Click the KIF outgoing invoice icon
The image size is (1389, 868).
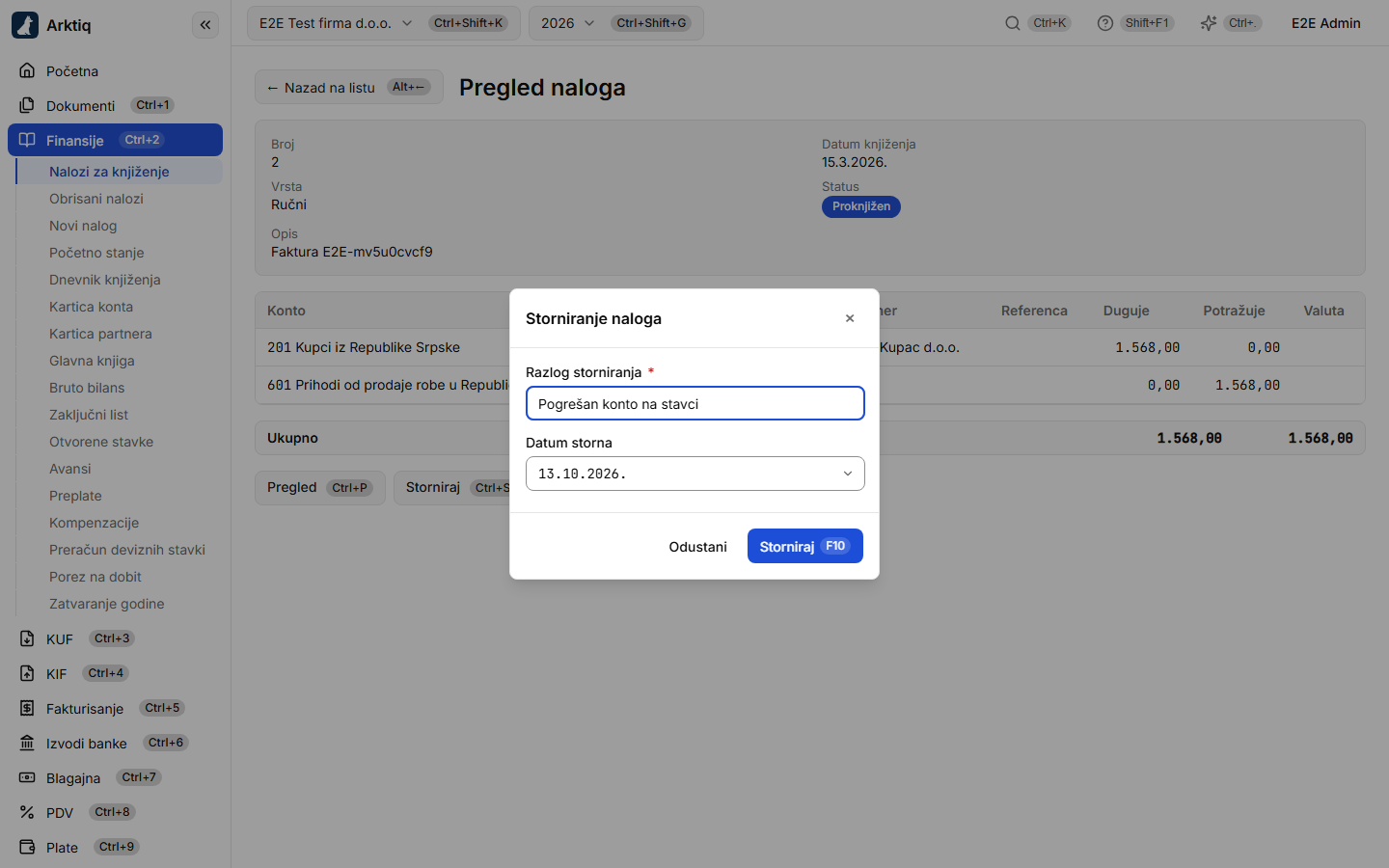27,673
